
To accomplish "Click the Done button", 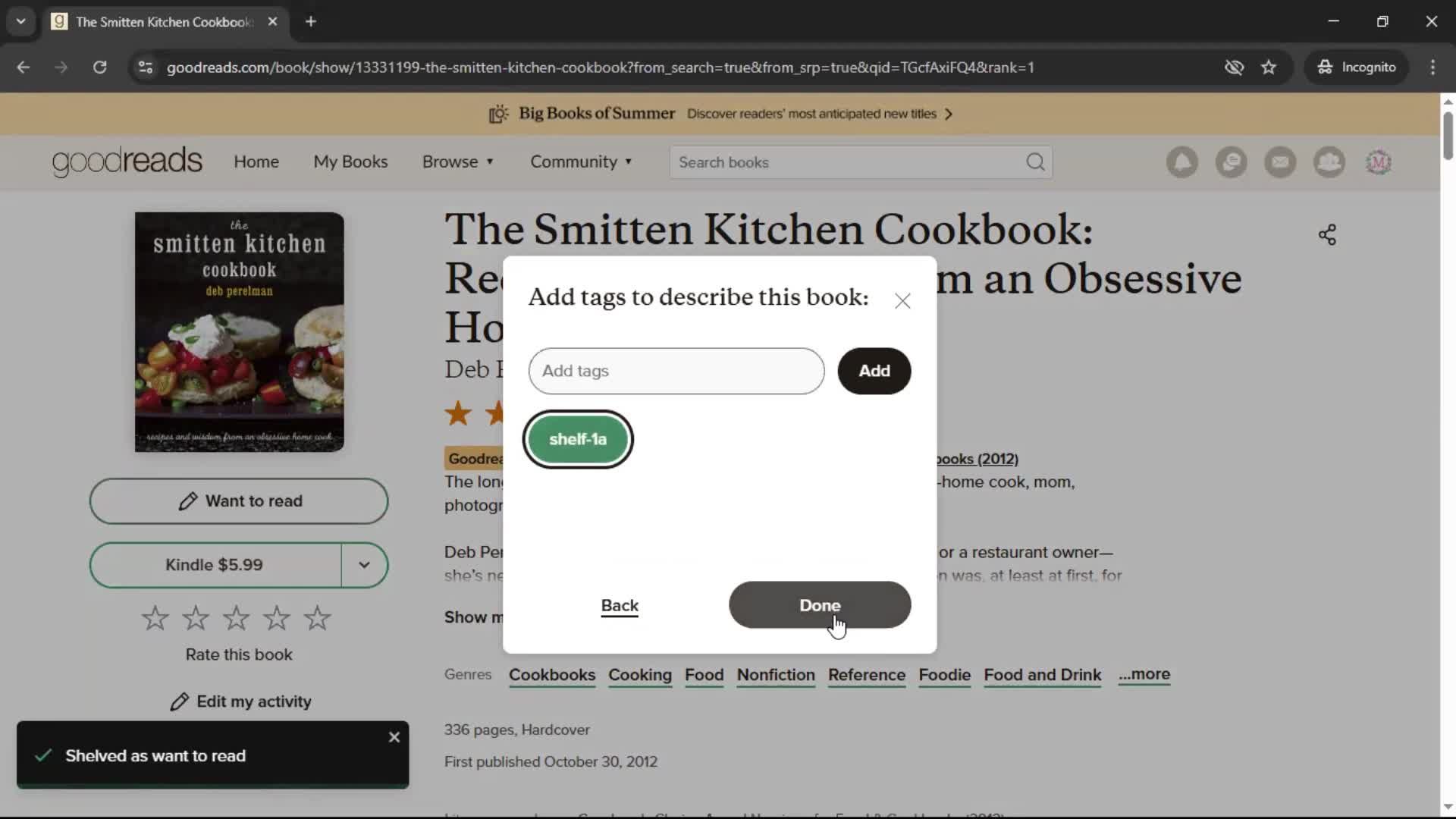I will [x=820, y=605].
